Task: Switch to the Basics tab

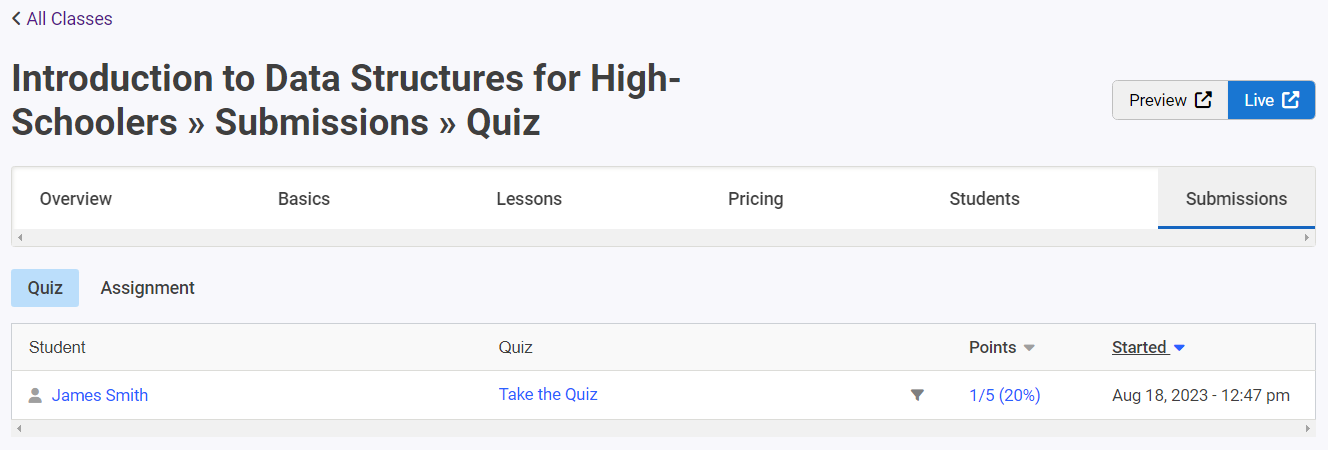Action: pos(304,199)
